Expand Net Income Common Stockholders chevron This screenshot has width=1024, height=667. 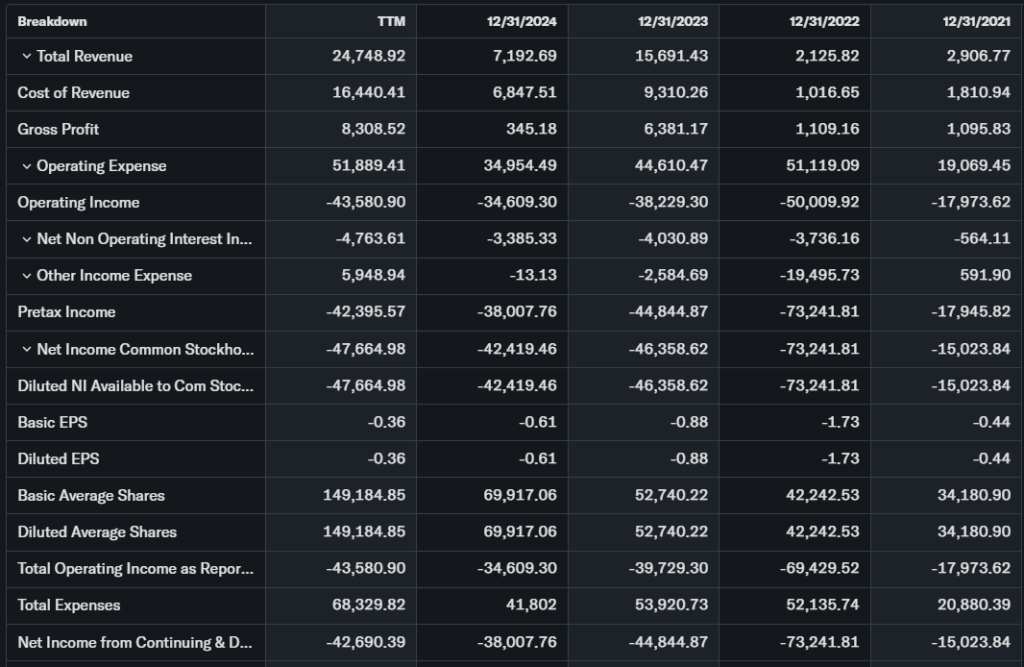coord(26,349)
